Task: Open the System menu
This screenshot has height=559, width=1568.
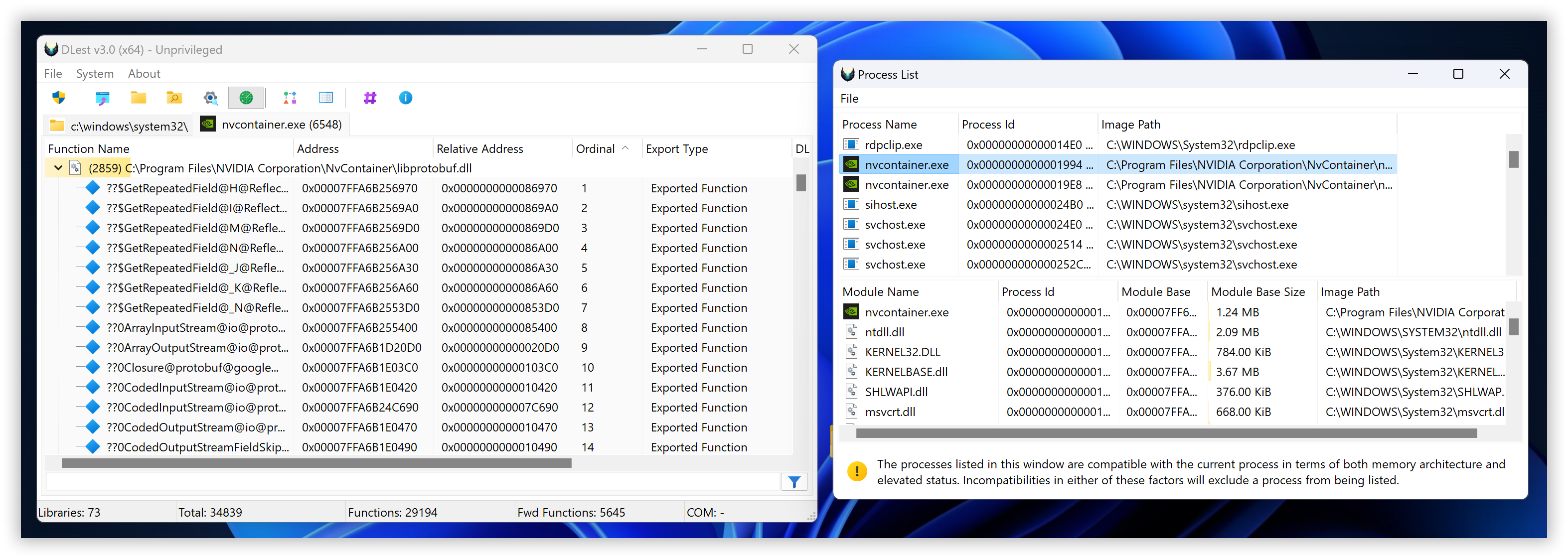Action: 94,74
